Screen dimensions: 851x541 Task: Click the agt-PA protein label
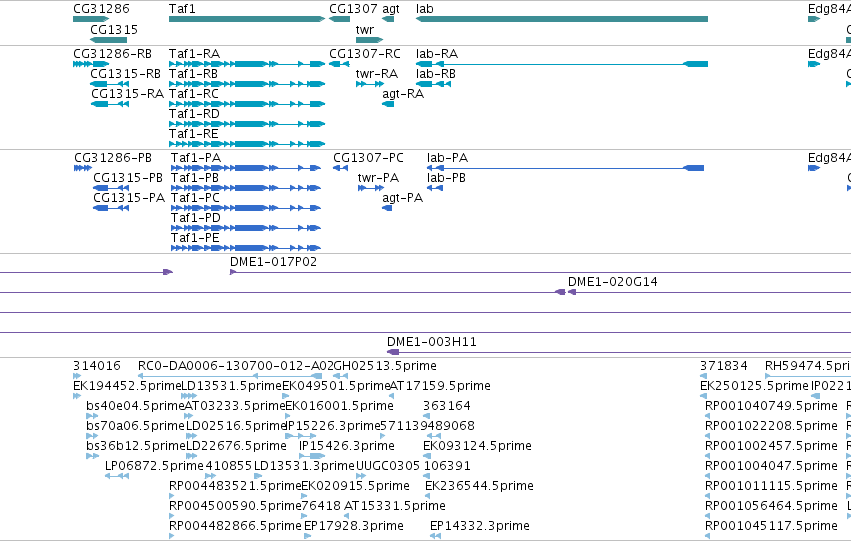click(402, 198)
